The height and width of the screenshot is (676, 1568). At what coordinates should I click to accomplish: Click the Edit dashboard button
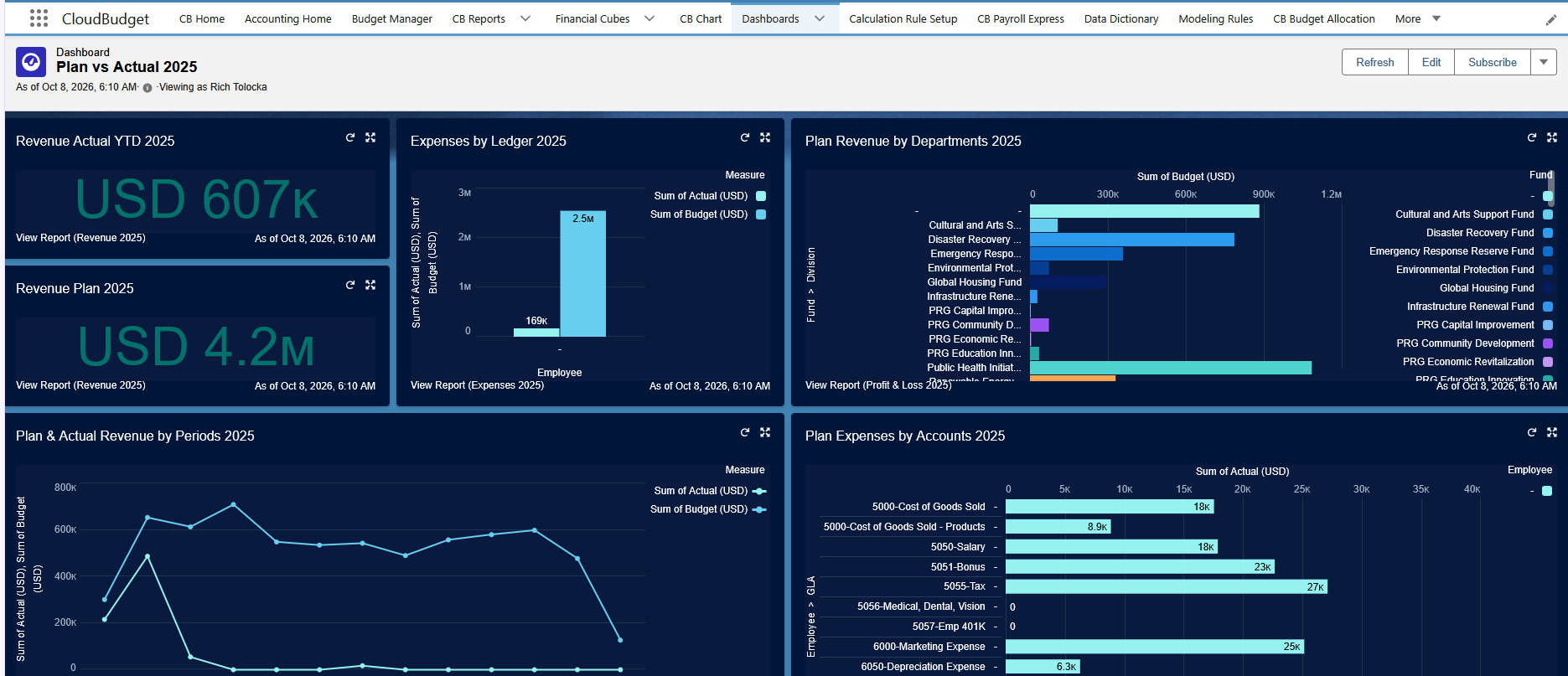click(x=1431, y=62)
